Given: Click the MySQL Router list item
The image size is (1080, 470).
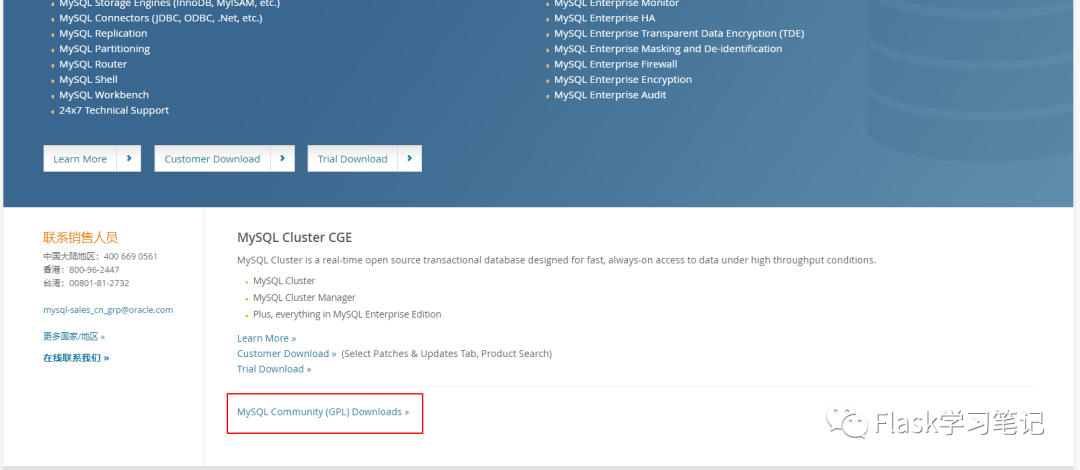Looking at the screenshot, I should [93, 64].
